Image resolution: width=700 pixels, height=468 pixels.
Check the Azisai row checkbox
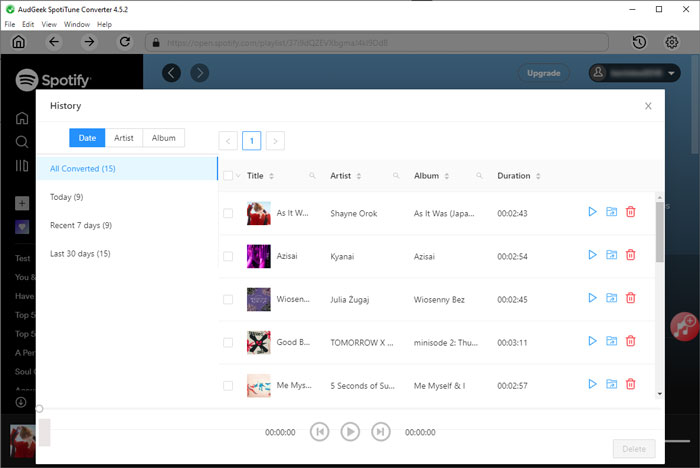coord(228,256)
